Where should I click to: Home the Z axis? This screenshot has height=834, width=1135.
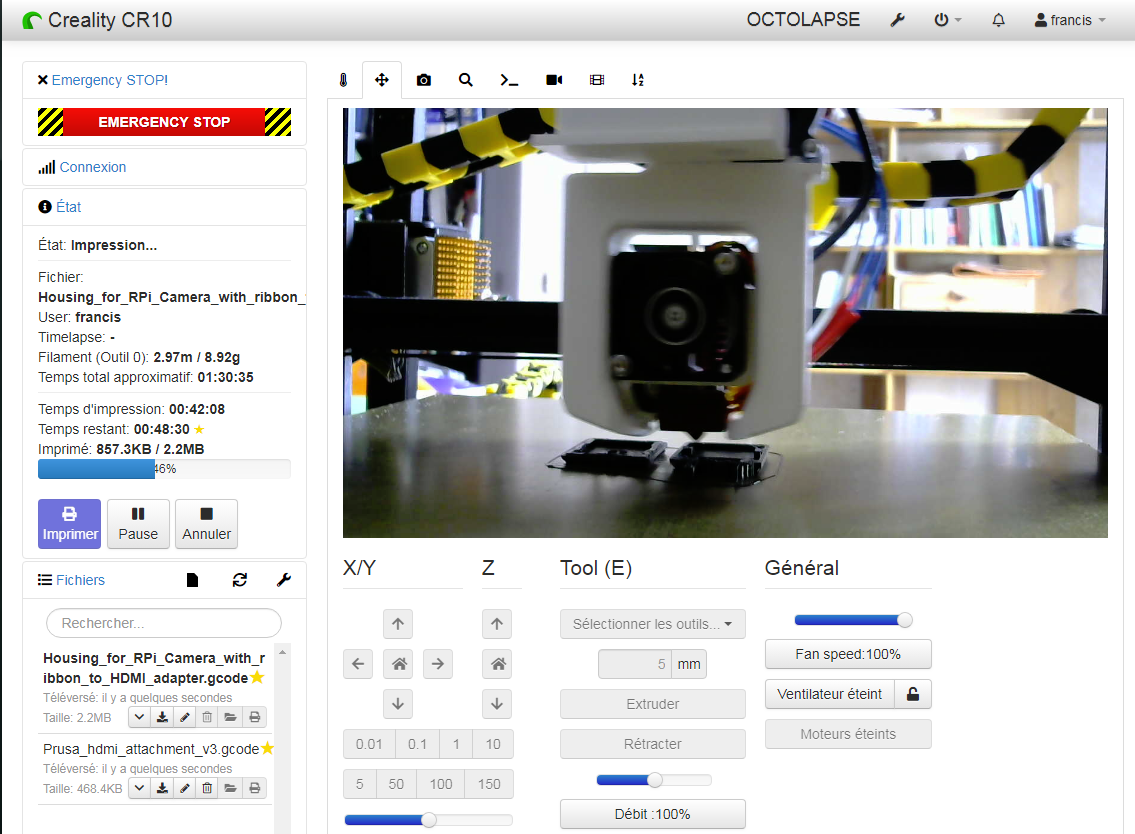pos(498,664)
